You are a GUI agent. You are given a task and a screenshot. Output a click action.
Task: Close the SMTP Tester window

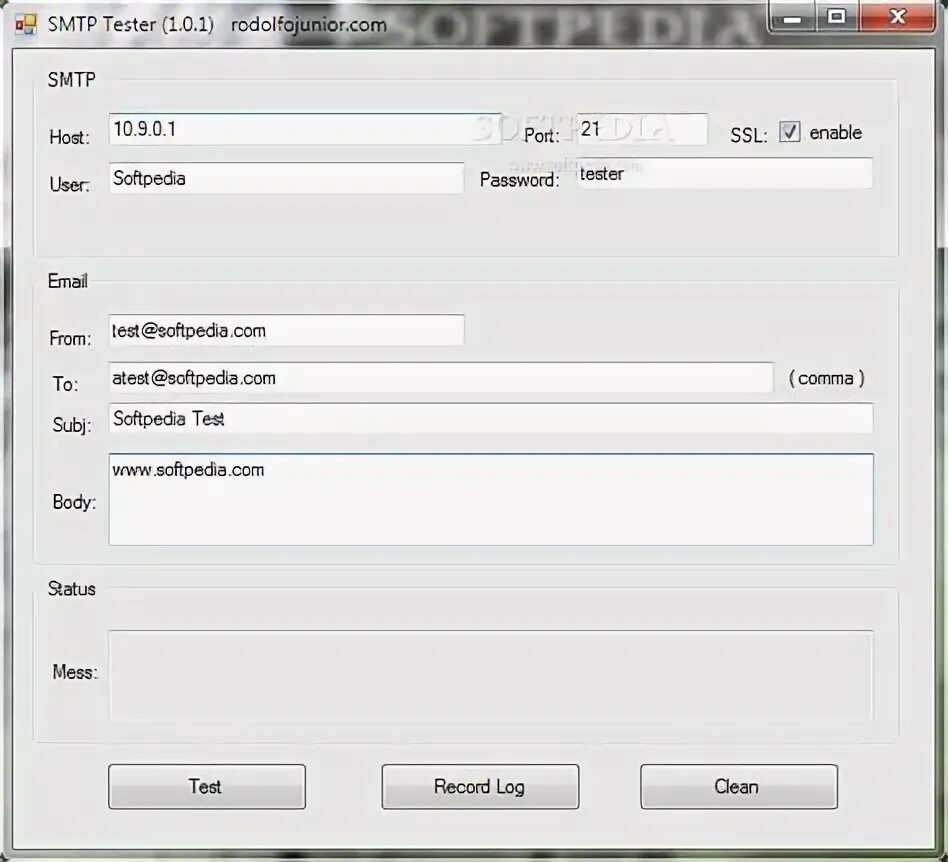[897, 17]
